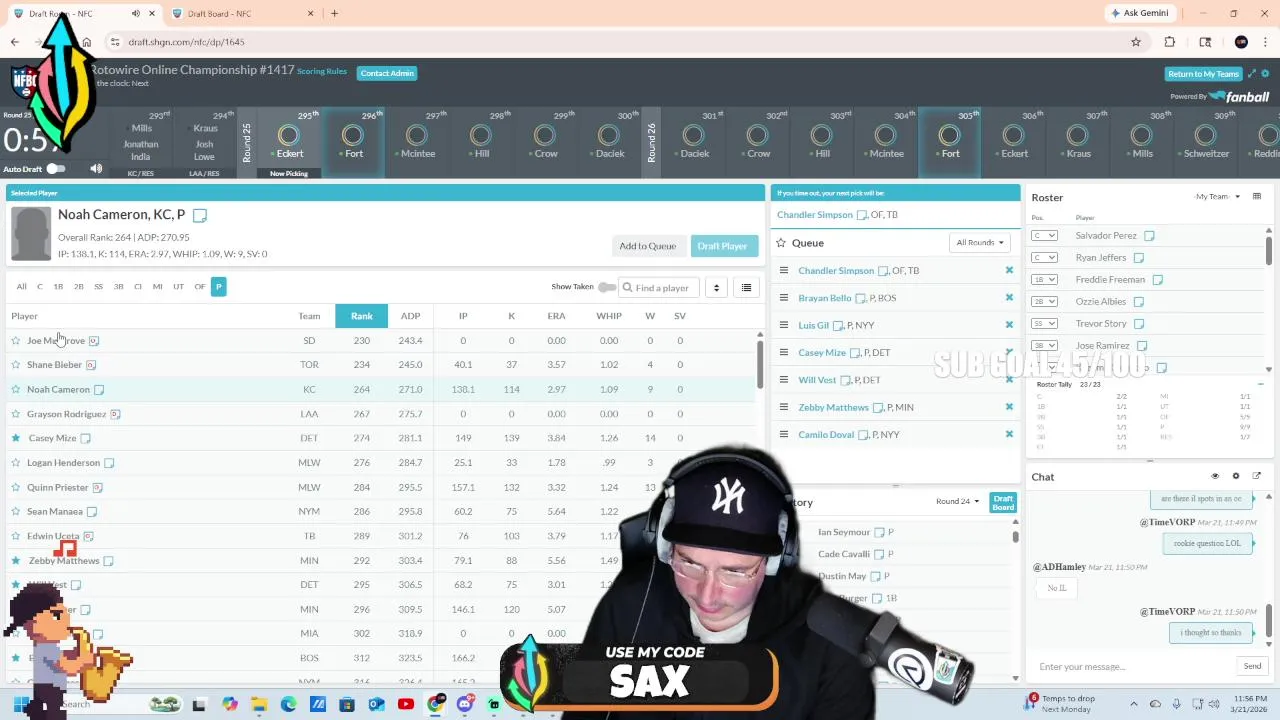Grab the reorder handle for Will Vest in queue
This screenshot has width=1280, height=720.
(x=784, y=380)
